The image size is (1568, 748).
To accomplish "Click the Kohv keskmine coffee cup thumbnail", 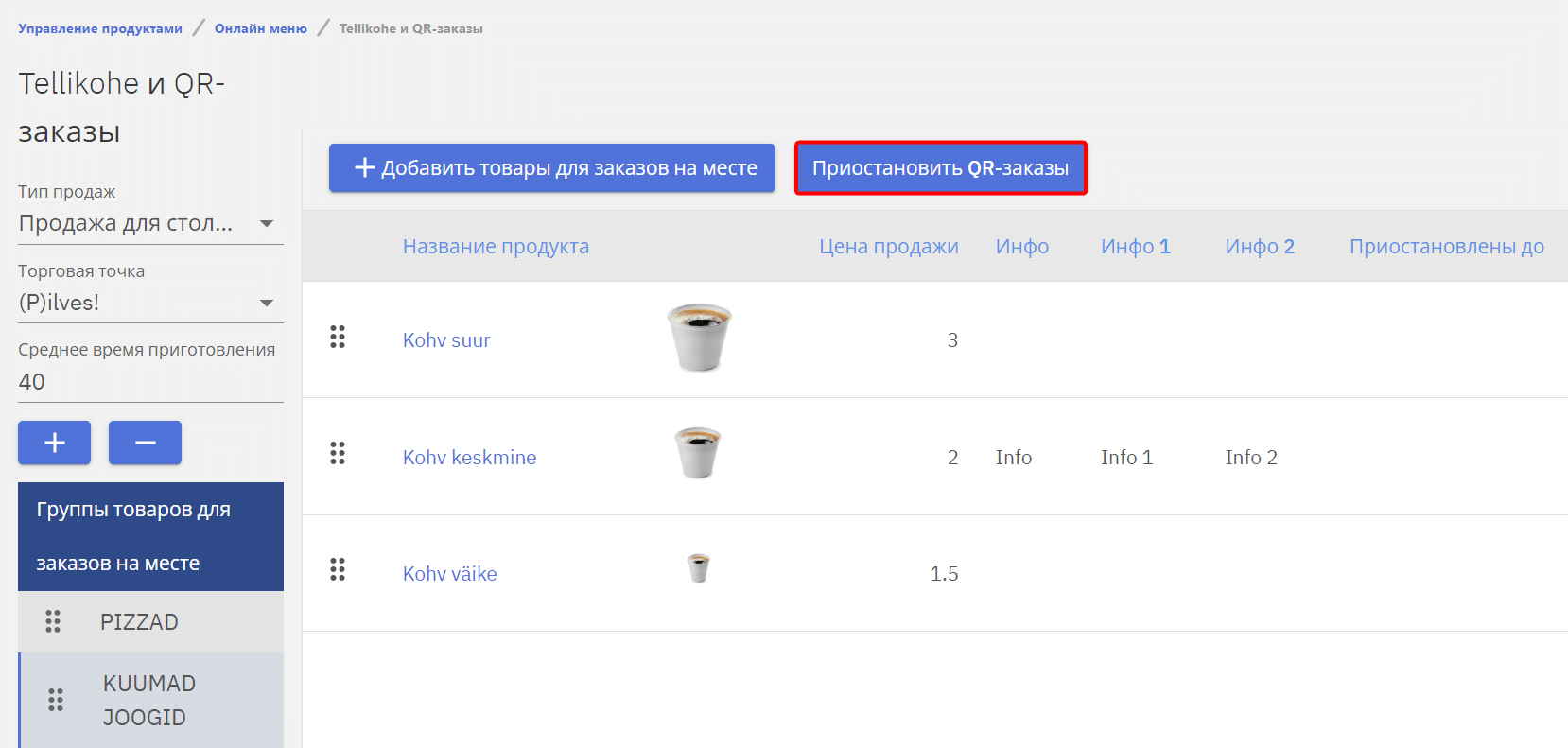I will point(698,453).
